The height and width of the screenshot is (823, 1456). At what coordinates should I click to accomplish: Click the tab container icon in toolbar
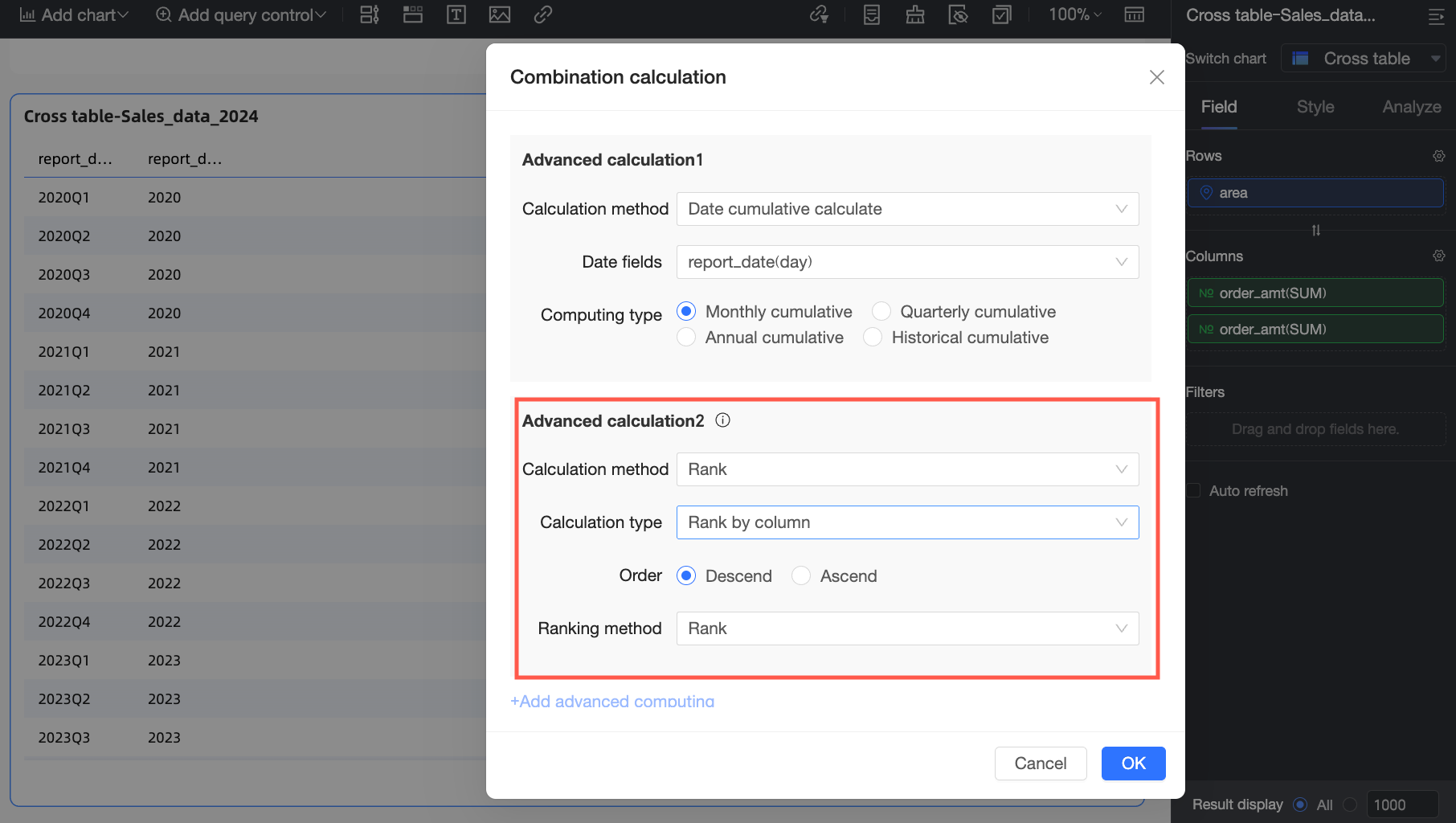coord(413,14)
